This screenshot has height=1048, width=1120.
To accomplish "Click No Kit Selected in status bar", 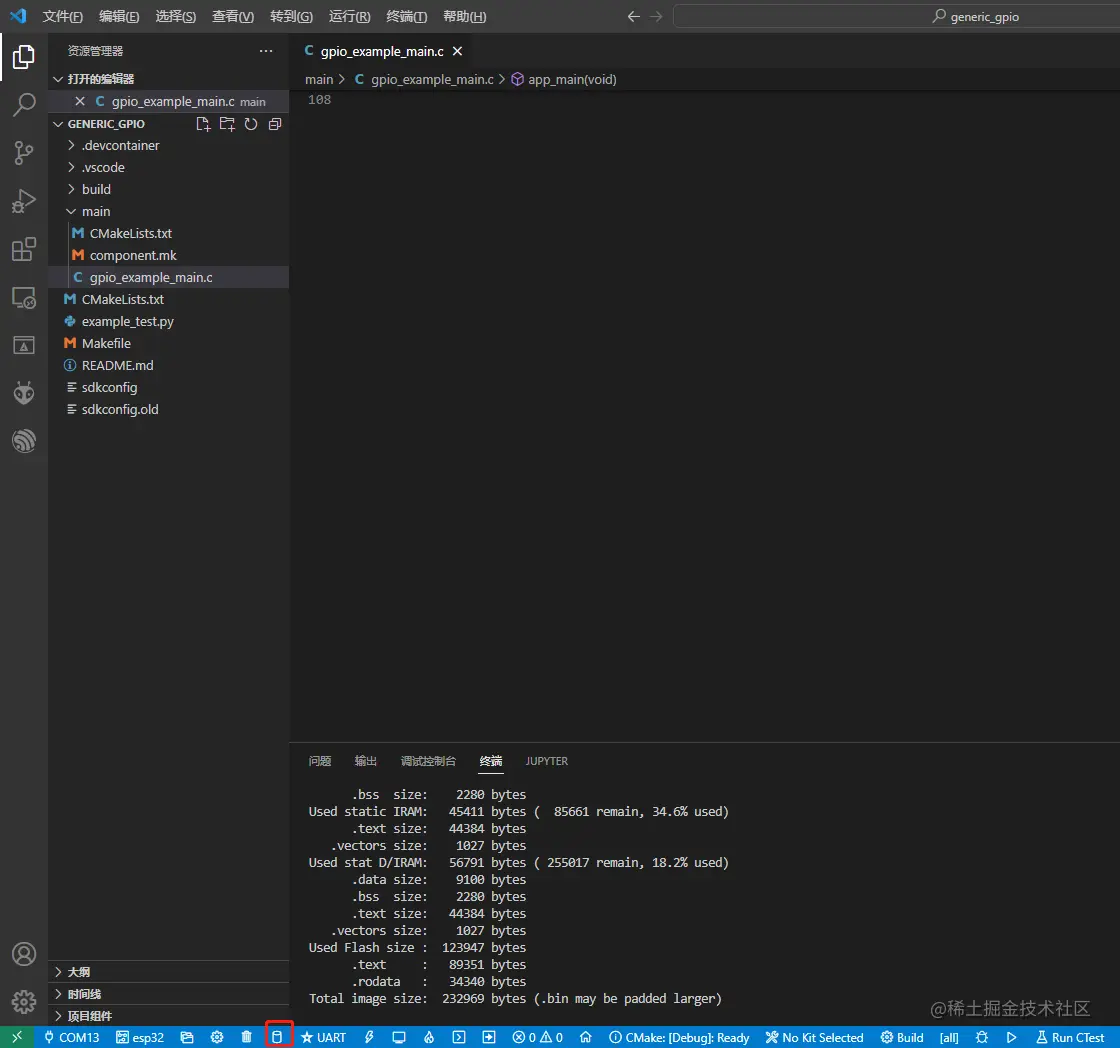I will [814, 1037].
